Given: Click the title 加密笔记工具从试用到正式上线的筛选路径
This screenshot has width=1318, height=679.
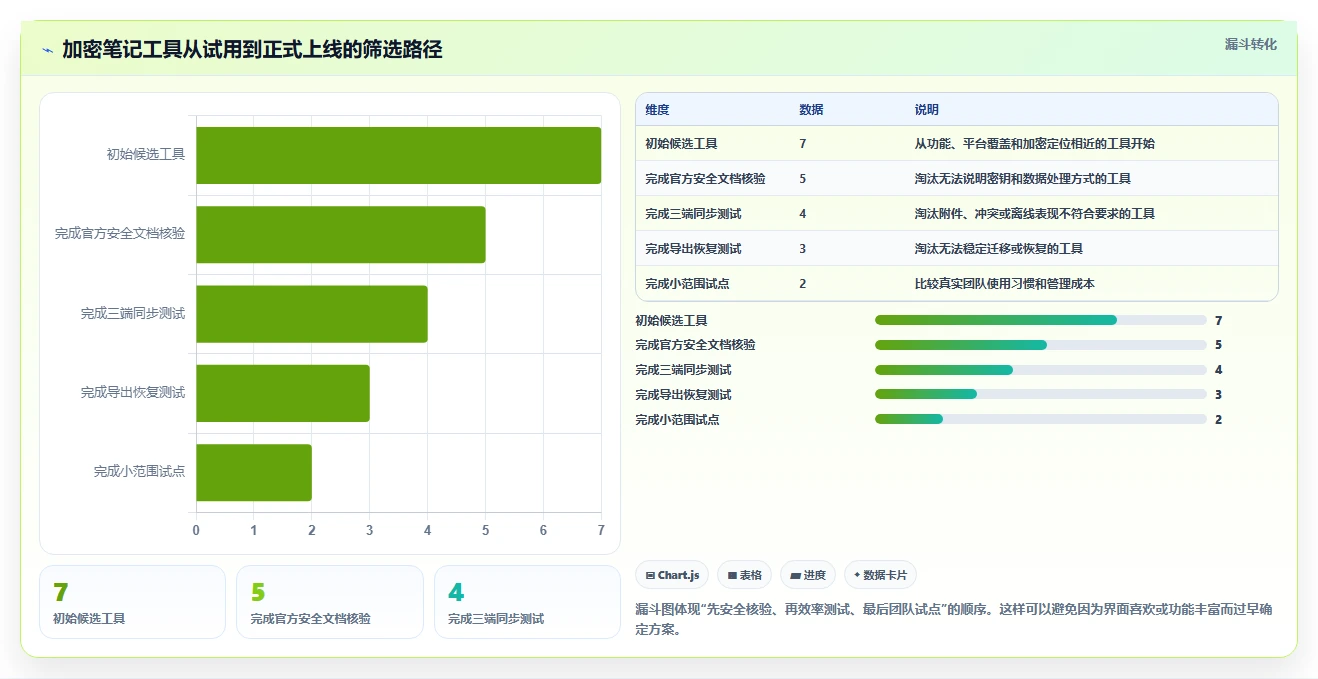Looking at the screenshot, I should [252, 50].
